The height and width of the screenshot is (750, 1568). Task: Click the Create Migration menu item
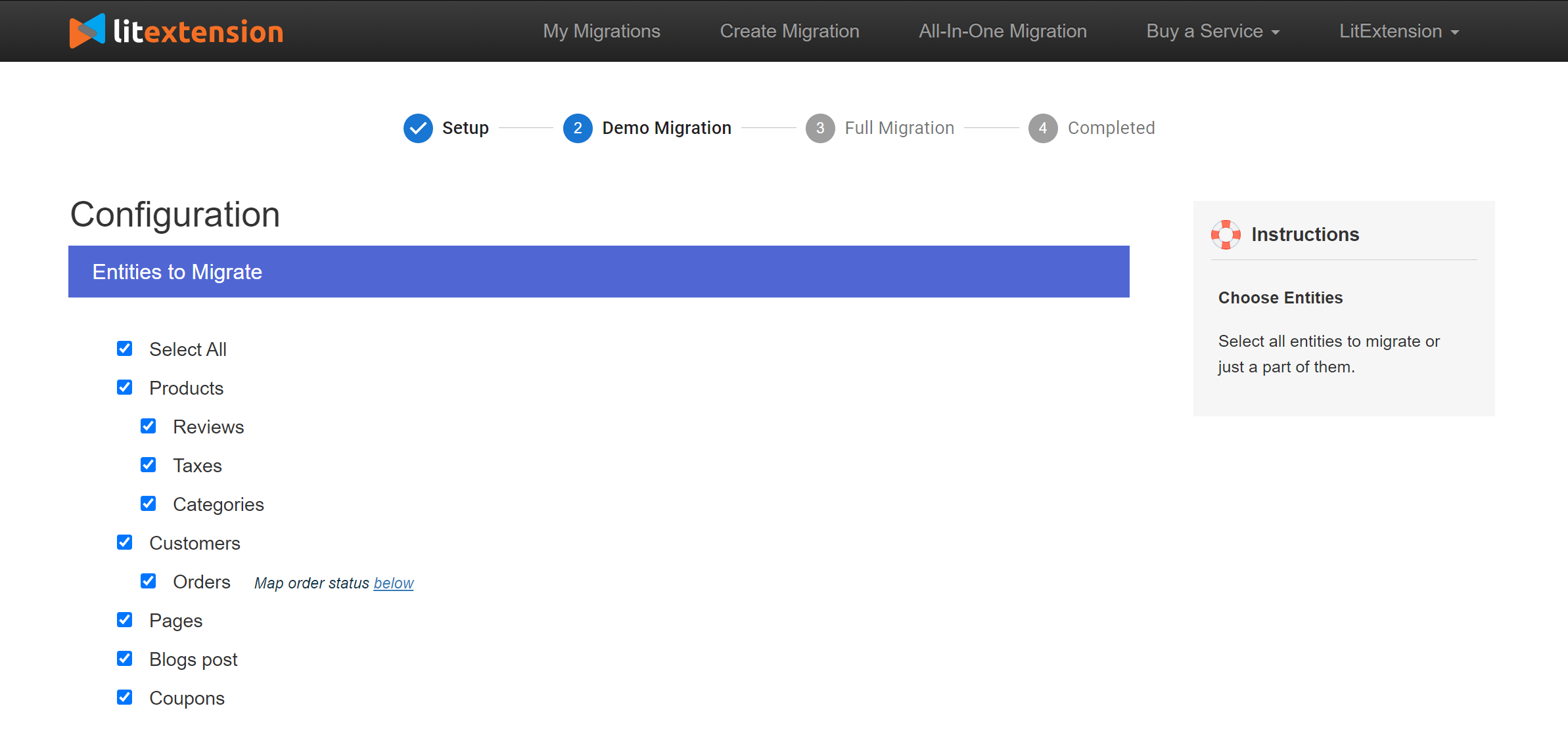point(790,31)
